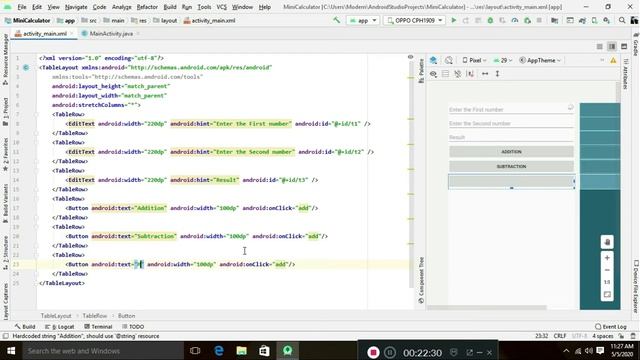
Task: Open the app run configuration dropdown
Action: pos(362,20)
